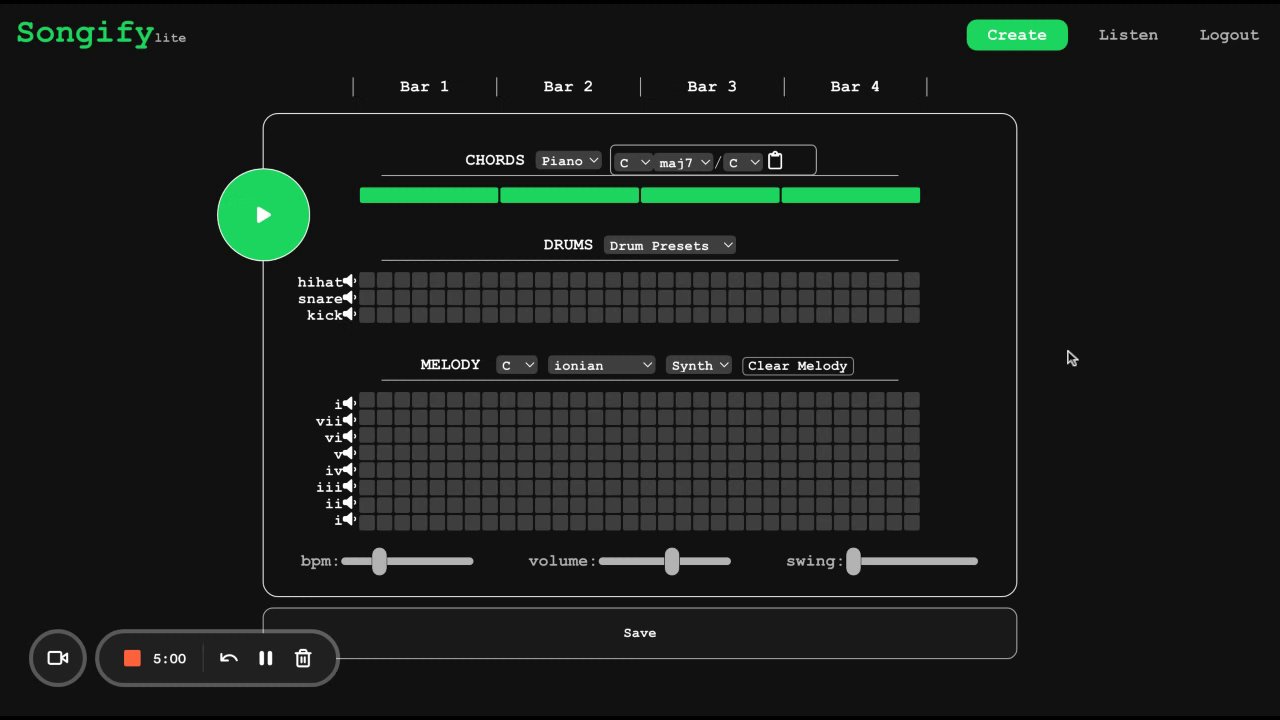The width and height of the screenshot is (1280, 720).
Task: Click the camera icon in recording widget
Action: [58, 658]
